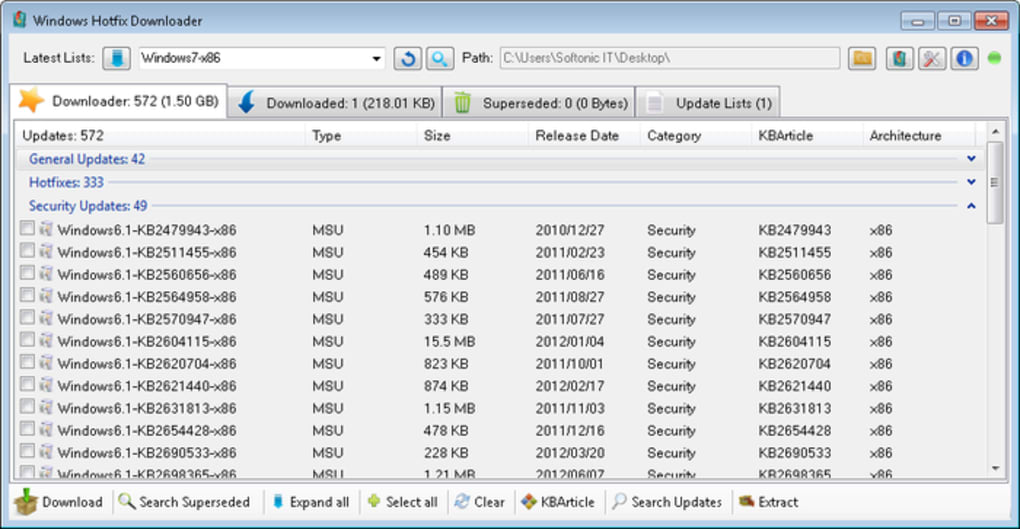This screenshot has height=529, width=1020.
Task: Check the box for Windows6.1-KB2479943-x86
Action: 27,228
